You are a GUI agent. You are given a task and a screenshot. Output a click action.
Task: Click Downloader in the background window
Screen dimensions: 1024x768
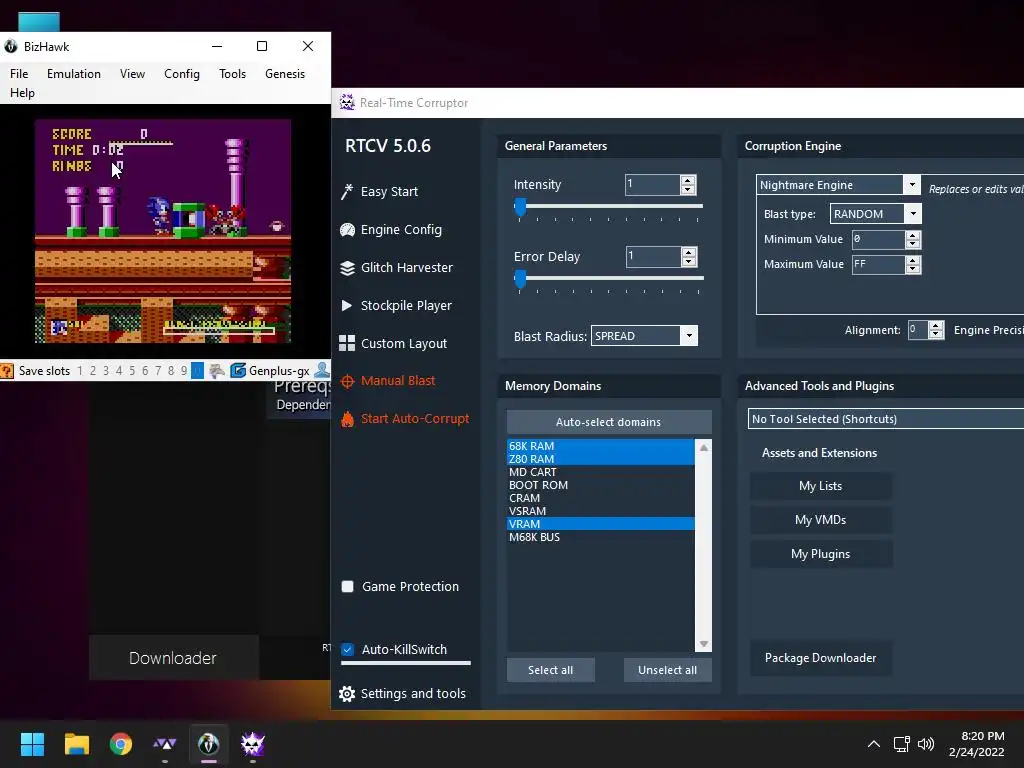173,658
